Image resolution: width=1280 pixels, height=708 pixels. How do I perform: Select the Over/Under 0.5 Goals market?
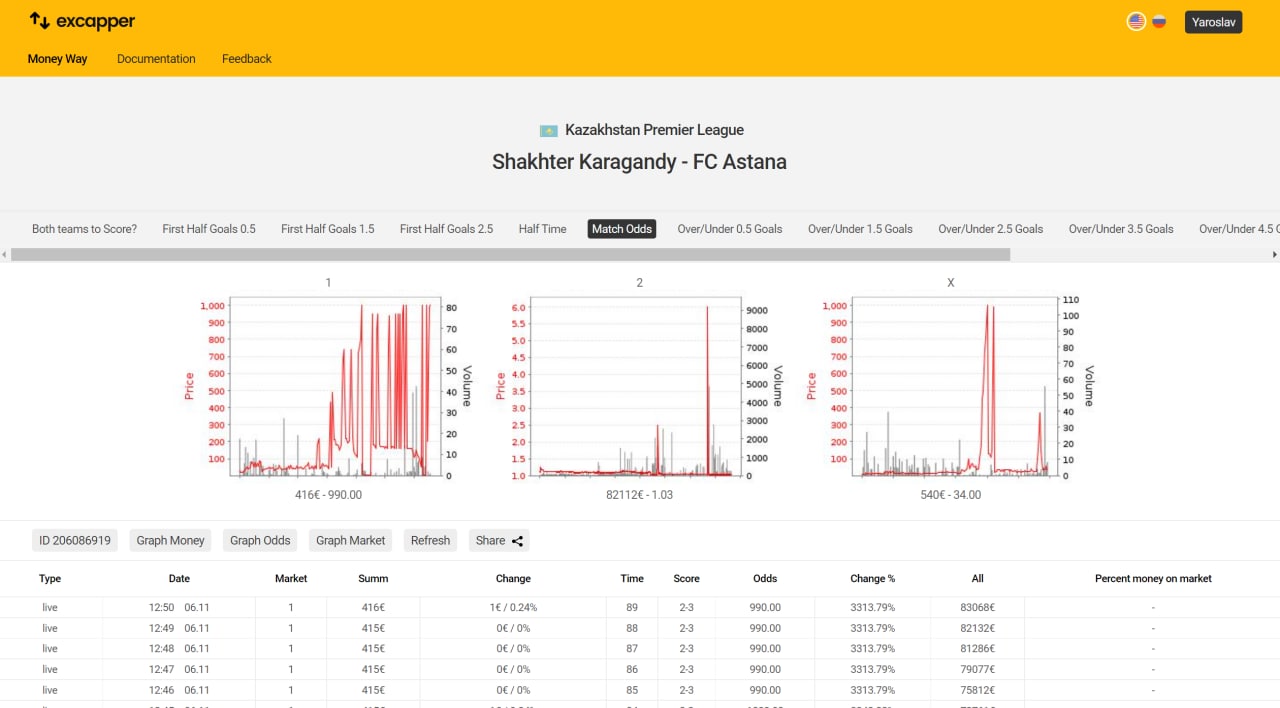tap(730, 229)
